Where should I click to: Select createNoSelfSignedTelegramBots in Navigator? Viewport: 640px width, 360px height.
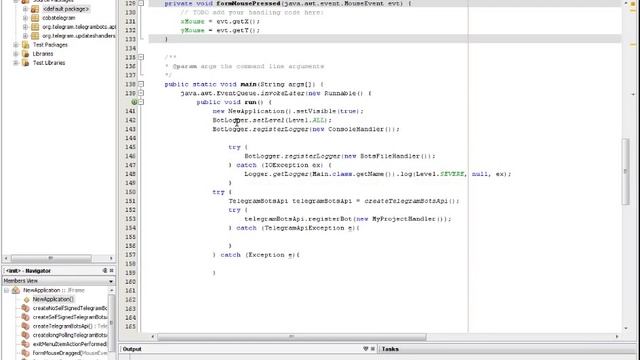(70, 308)
